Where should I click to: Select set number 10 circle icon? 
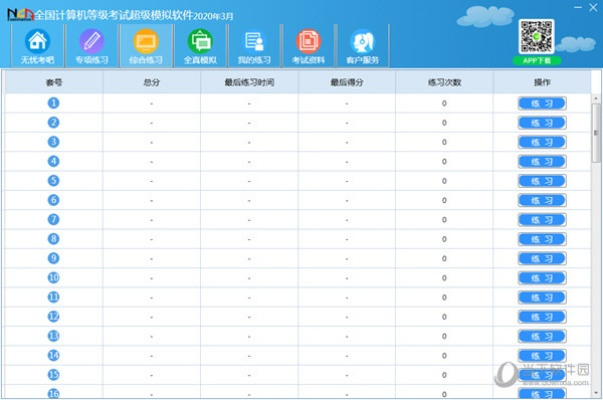(53, 278)
